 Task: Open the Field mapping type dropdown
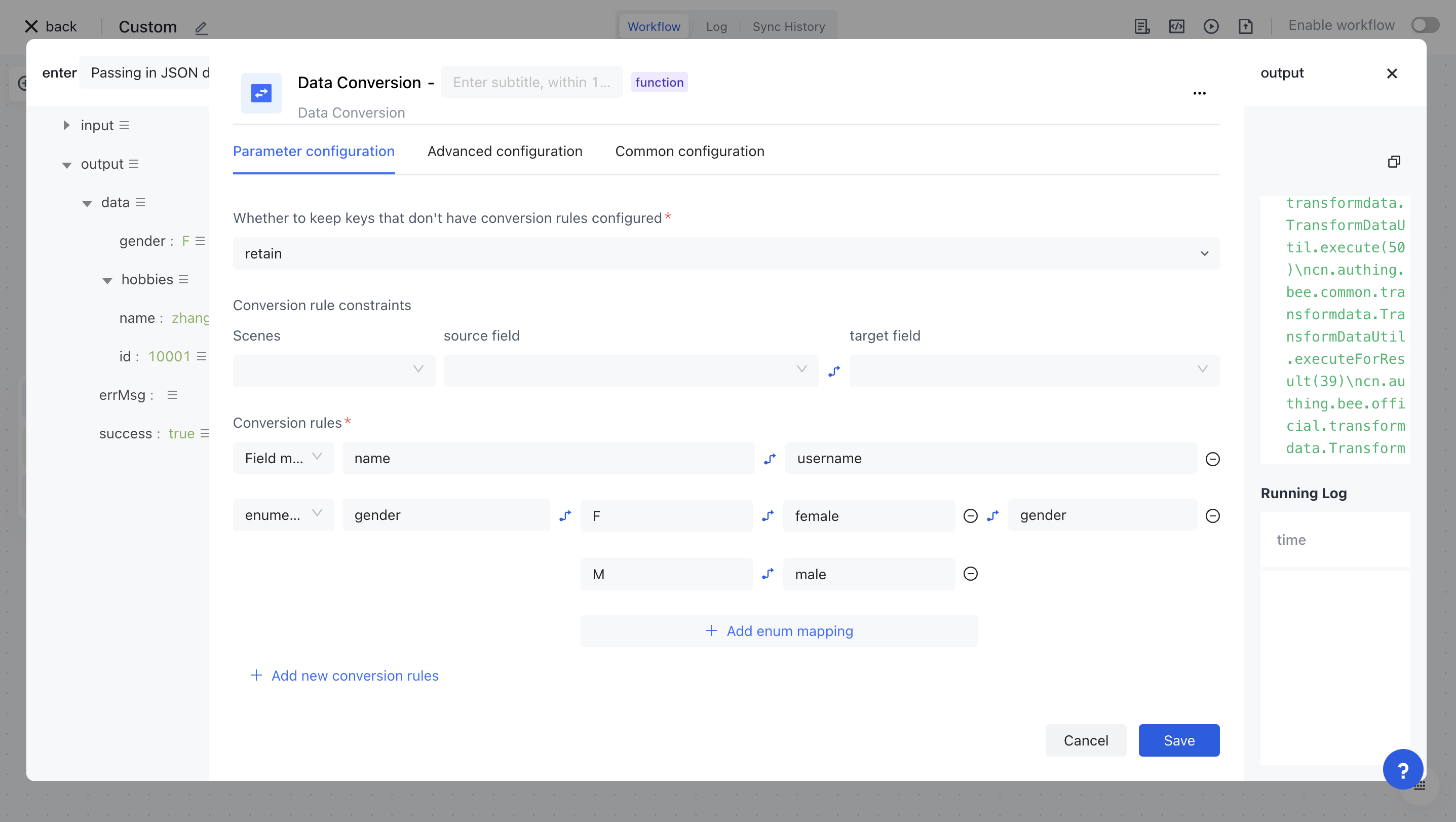tap(283, 459)
